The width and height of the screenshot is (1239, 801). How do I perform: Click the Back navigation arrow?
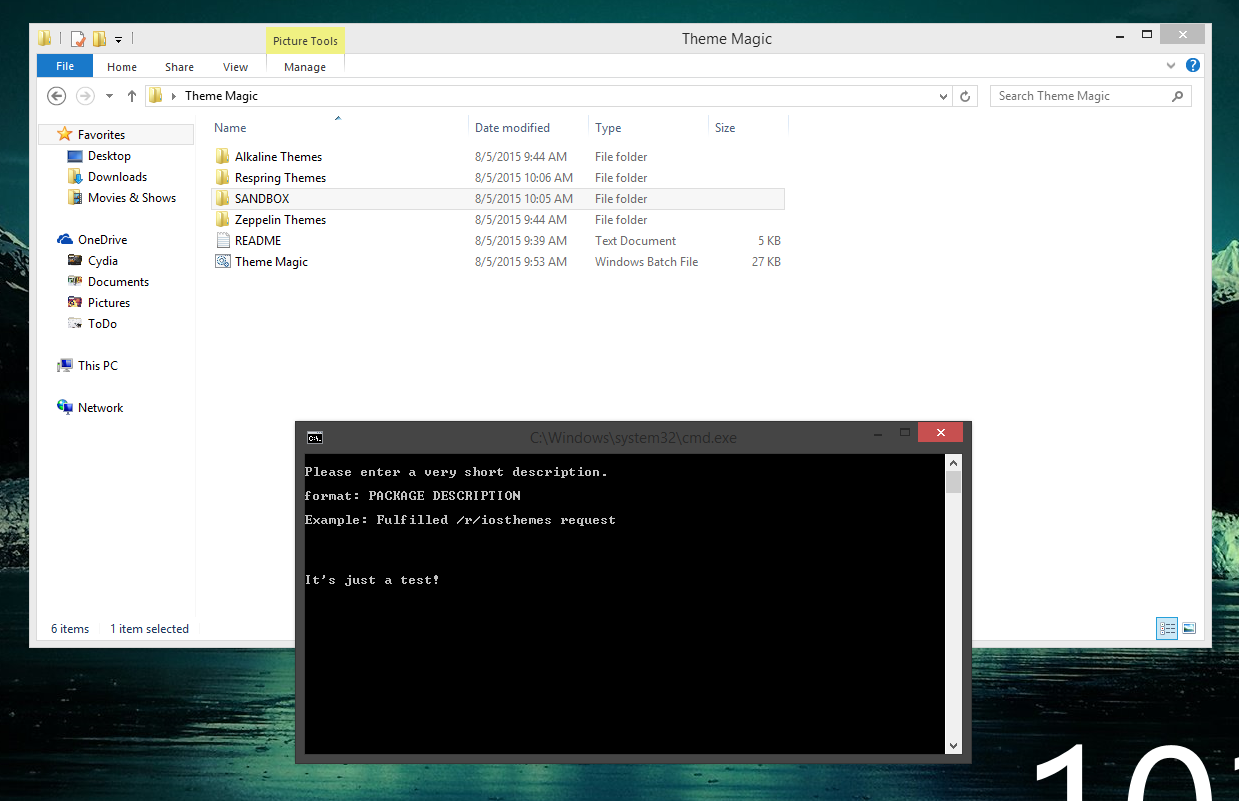[57, 96]
